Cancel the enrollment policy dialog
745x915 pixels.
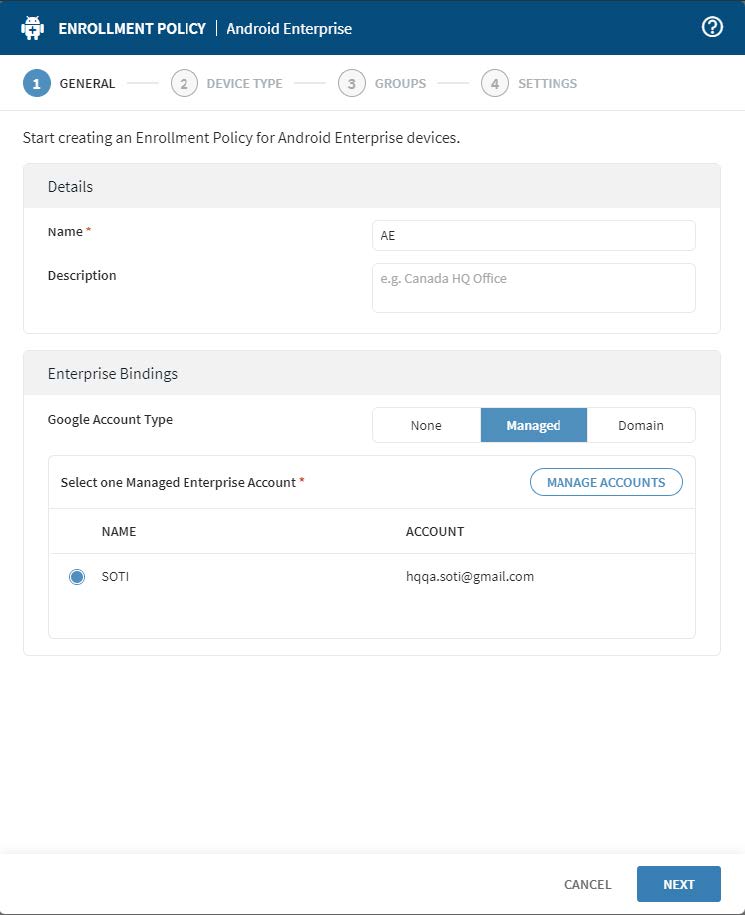pyautogui.click(x=587, y=884)
